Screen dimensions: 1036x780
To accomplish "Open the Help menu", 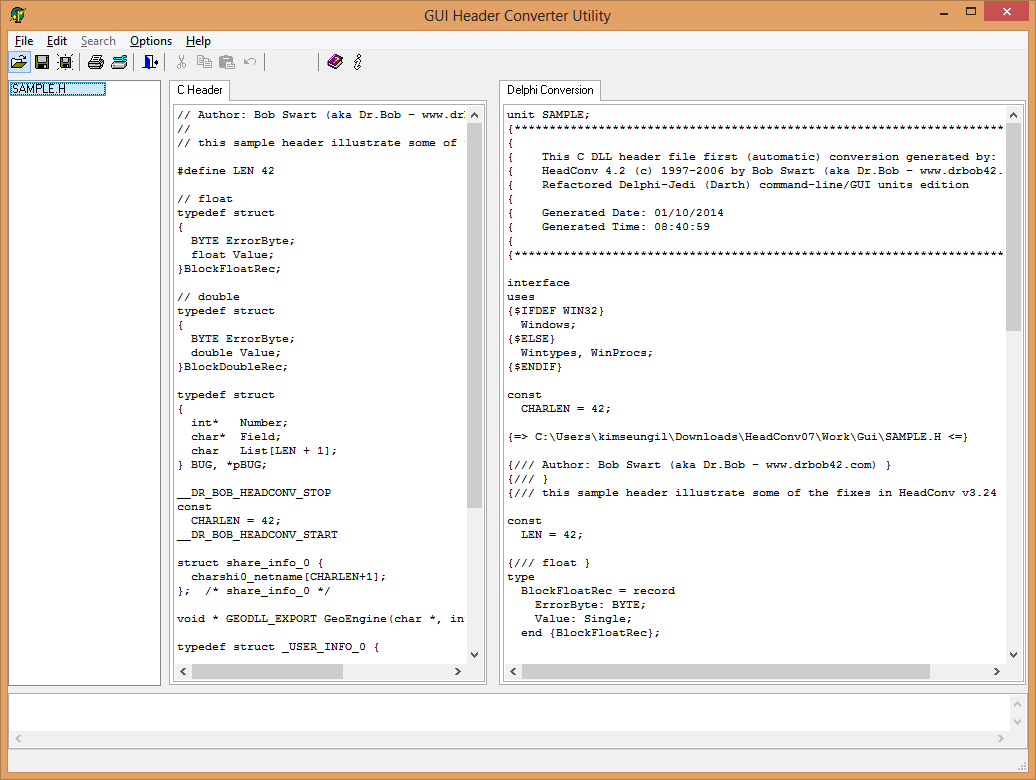I will coord(198,41).
